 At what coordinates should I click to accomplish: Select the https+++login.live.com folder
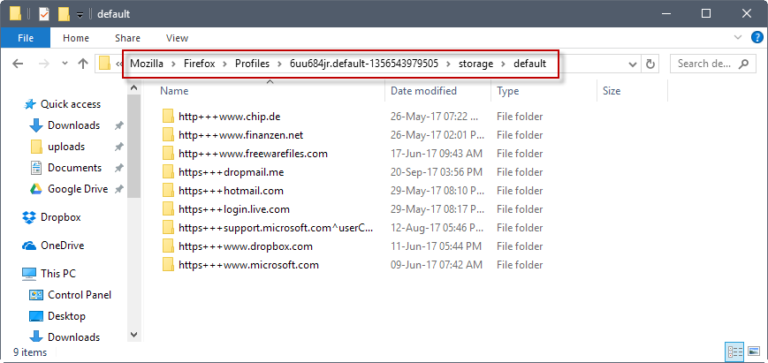coord(234,209)
